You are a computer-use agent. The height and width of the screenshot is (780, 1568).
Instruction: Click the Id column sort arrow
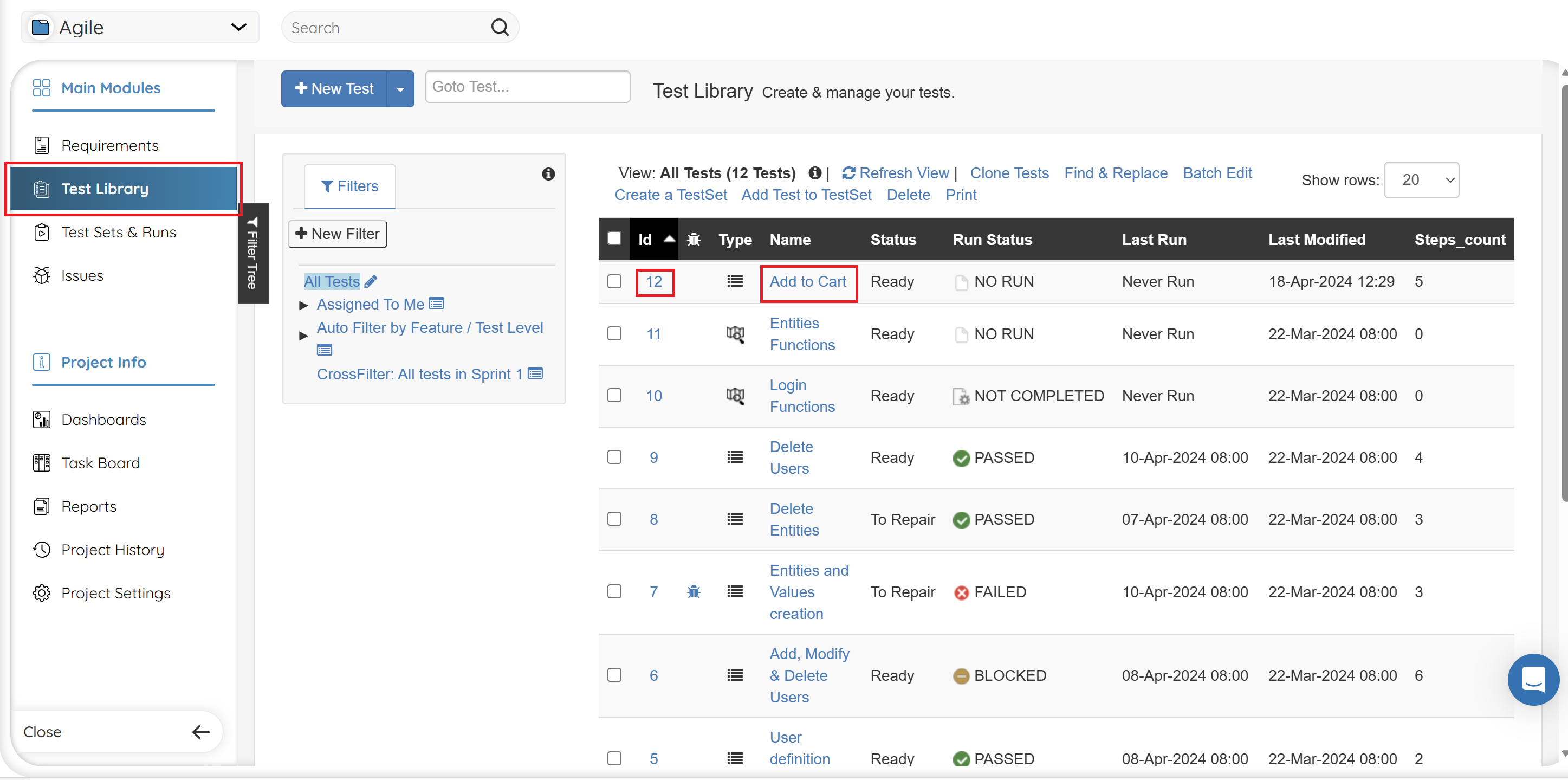point(669,238)
